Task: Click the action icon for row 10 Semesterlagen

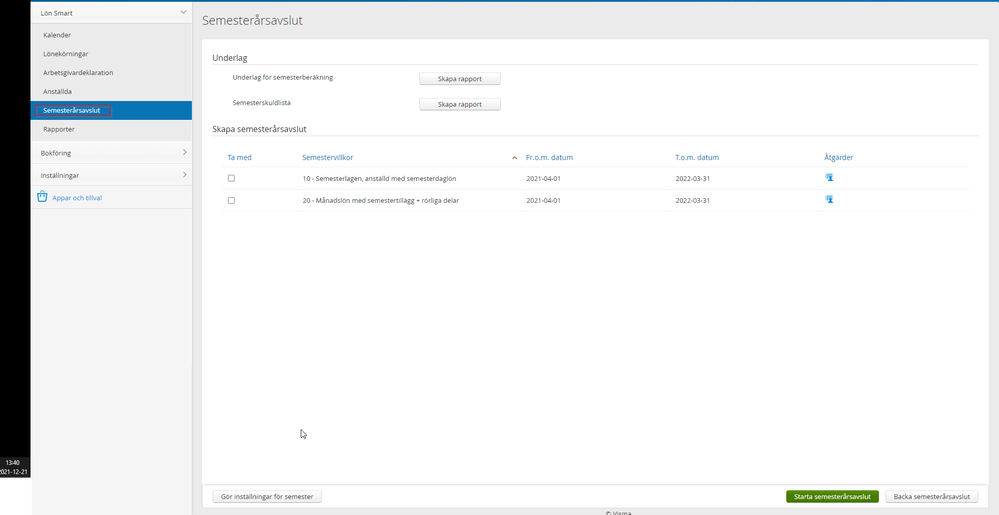Action: click(x=829, y=178)
